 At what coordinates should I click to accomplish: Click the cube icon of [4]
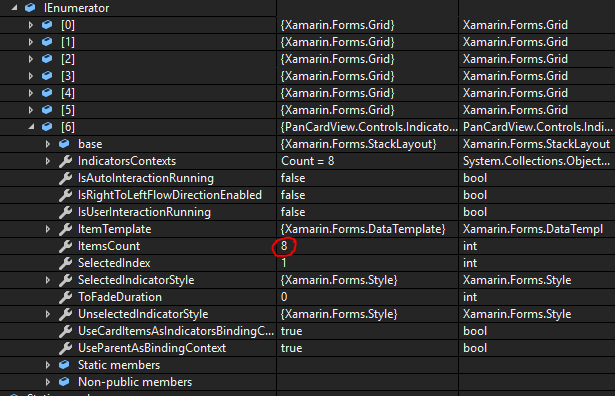(47, 93)
